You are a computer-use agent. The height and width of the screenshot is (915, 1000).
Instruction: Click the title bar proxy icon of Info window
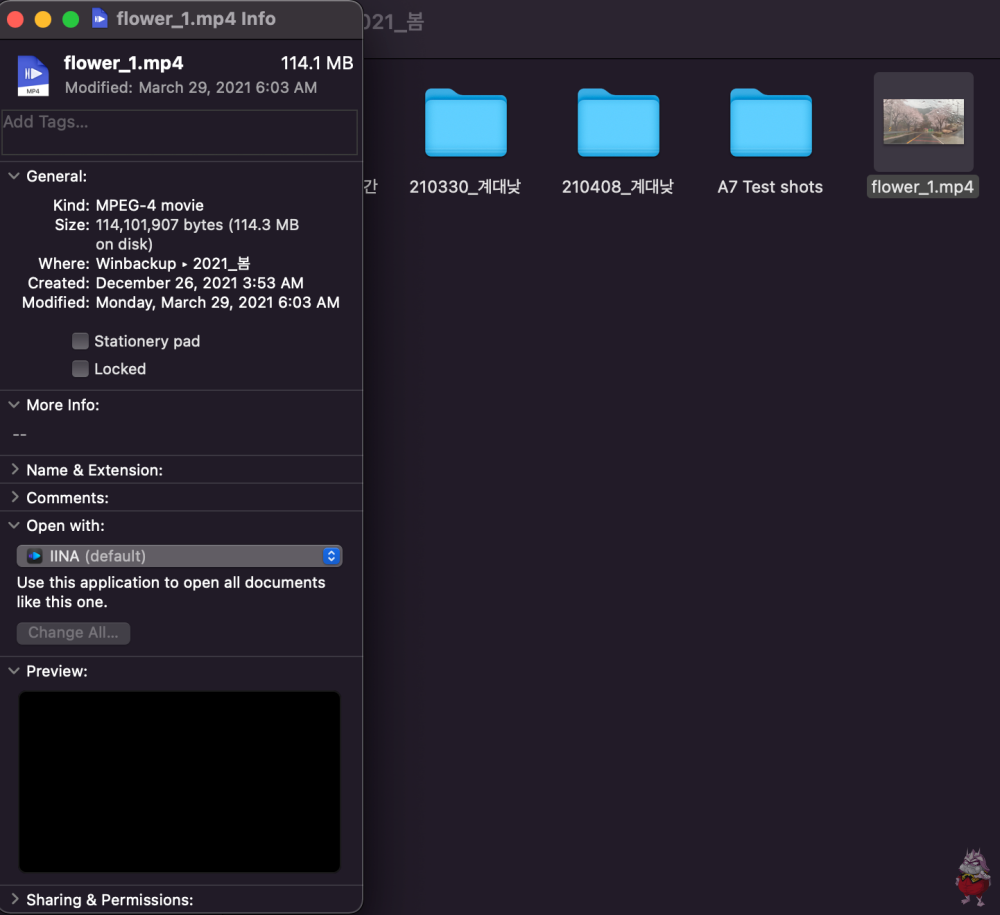click(x=99, y=18)
